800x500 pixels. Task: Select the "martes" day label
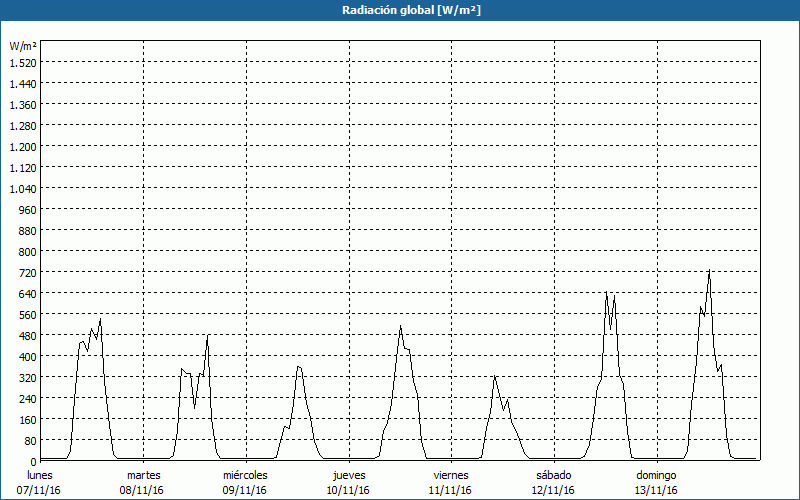click(x=144, y=475)
